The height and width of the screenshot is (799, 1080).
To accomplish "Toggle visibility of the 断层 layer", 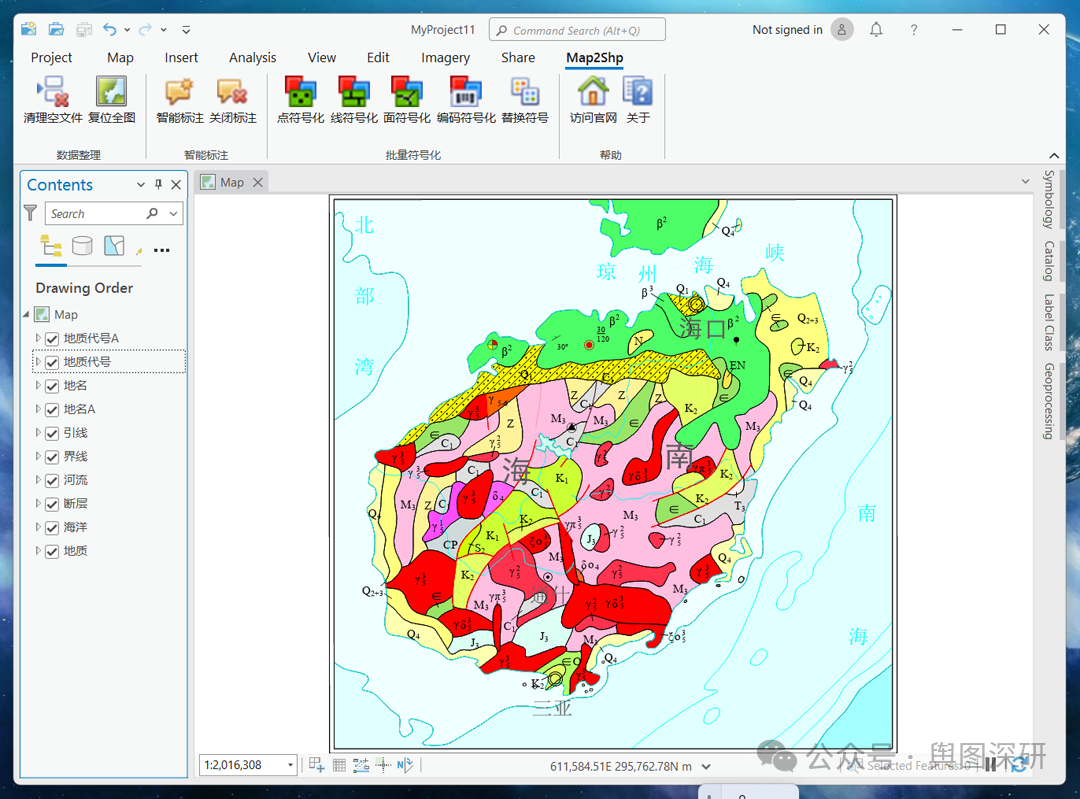I will coord(53,505).
